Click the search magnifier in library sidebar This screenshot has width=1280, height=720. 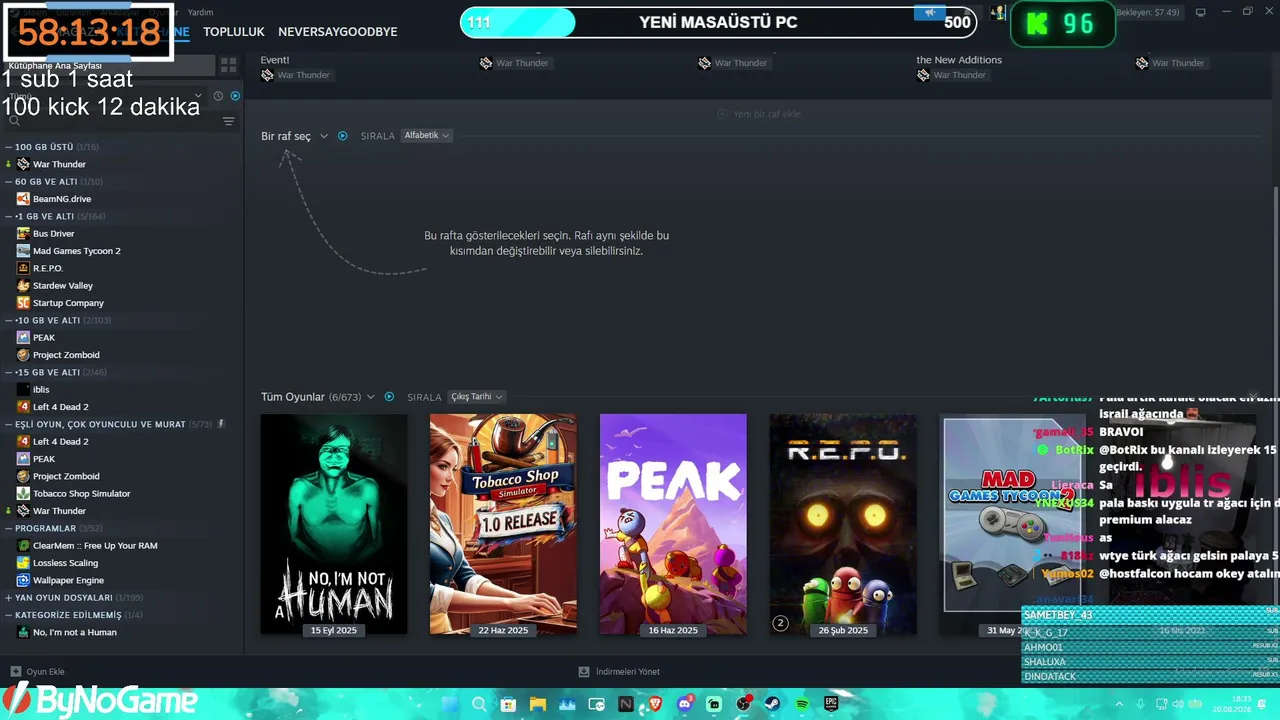point(14,122)
